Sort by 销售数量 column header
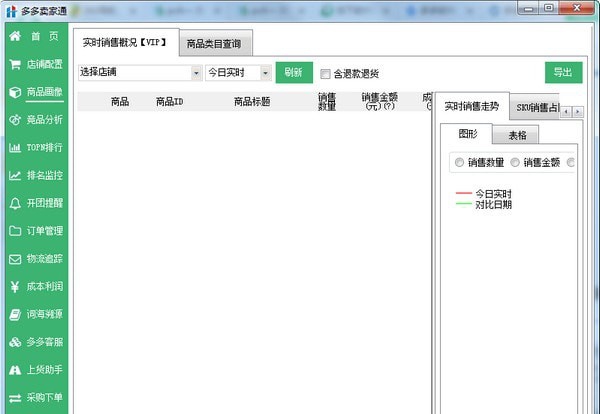The height and width of the screenshot is (414, 600). 327,102
